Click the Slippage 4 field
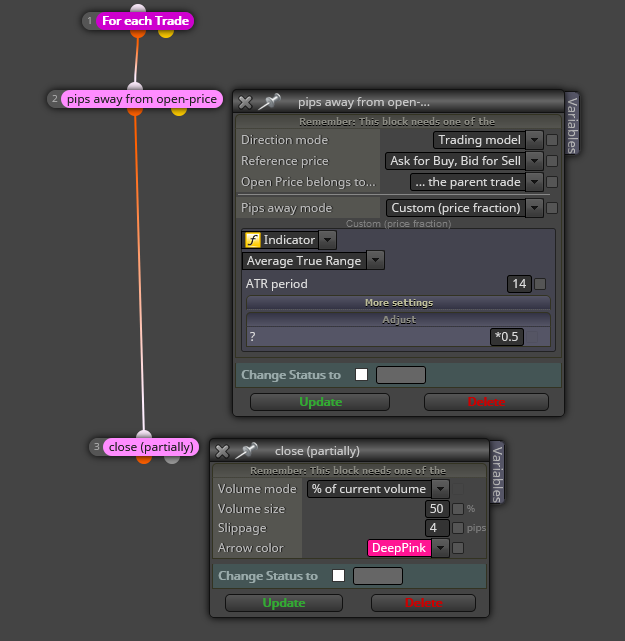Image resolution: width=625 pixels, height=641 pixels. (x=437, y=528)
